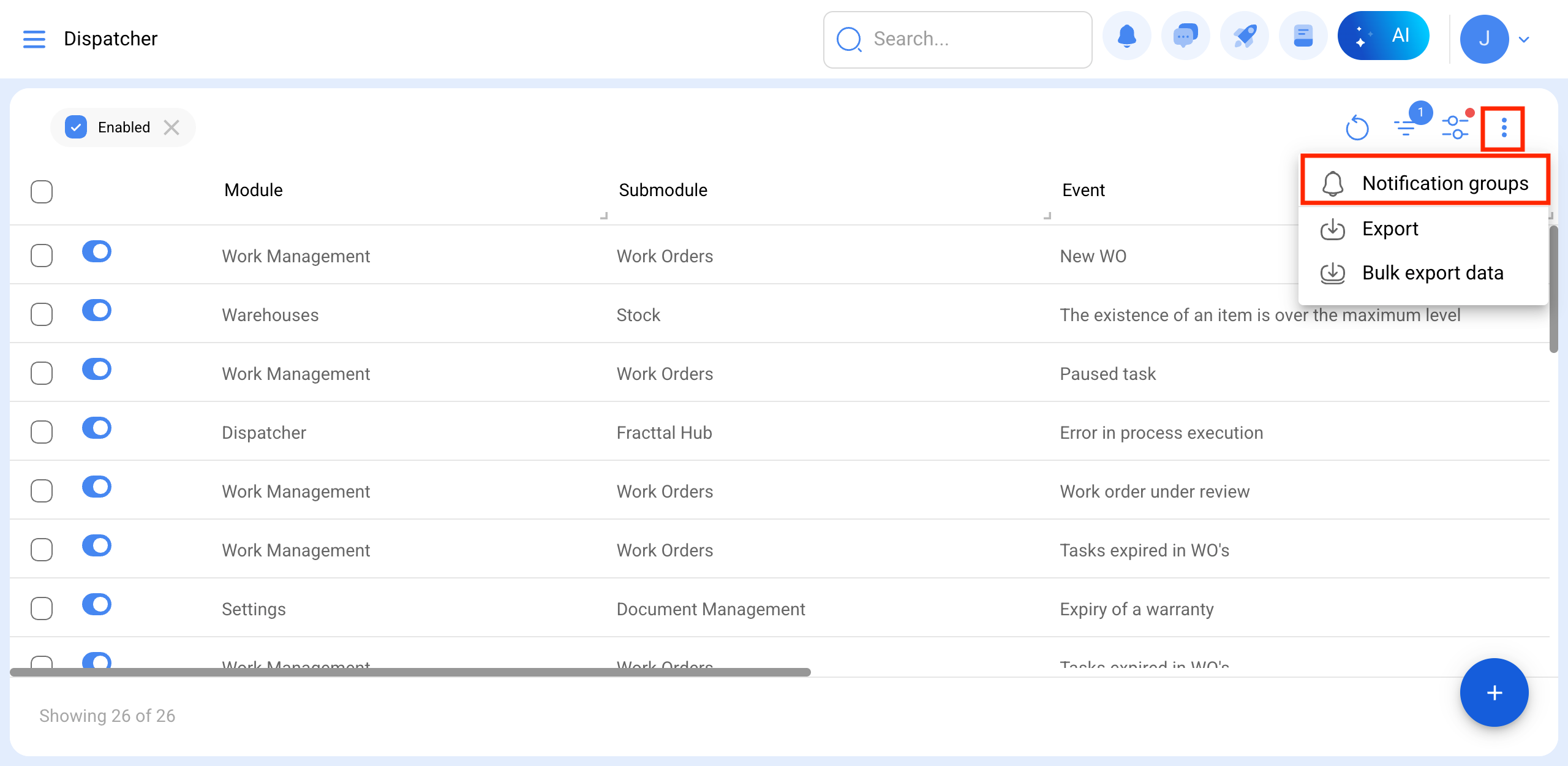
Task: Open the column settings sliders icon
Action: click(1455, 127)
